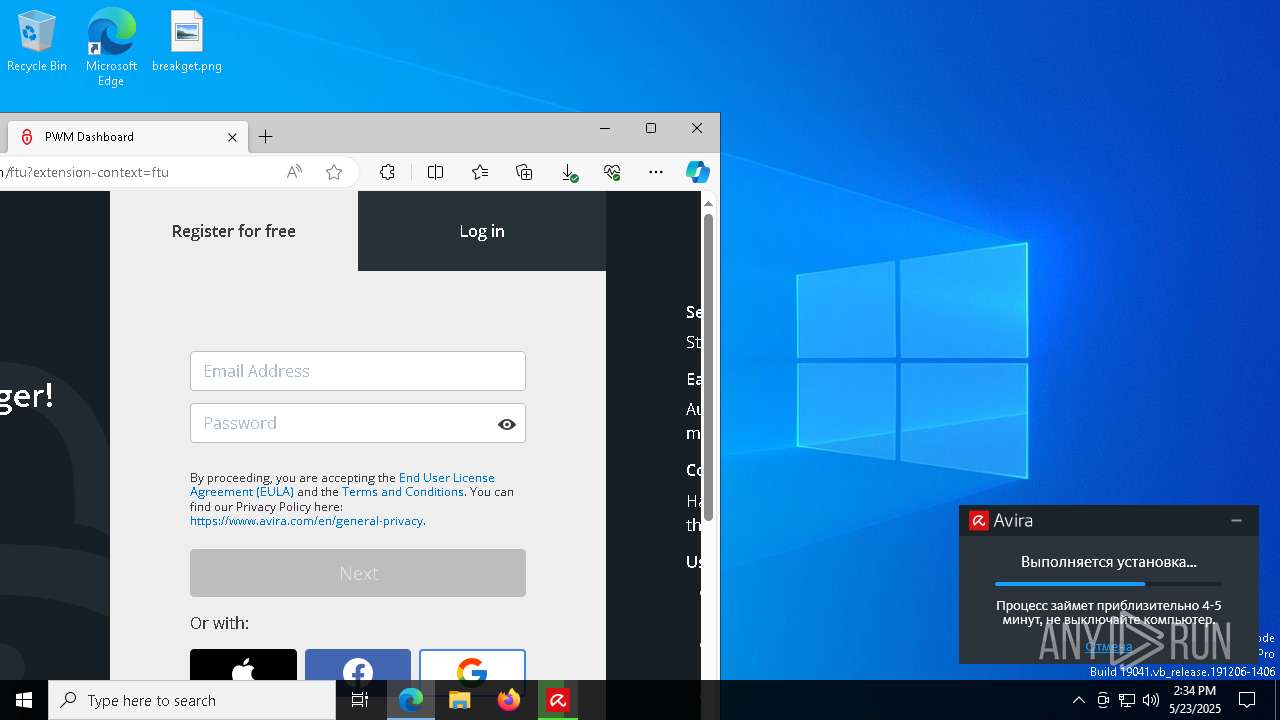
Task: Click the Read aloud icon in address bar
Action: coord(294,172)
